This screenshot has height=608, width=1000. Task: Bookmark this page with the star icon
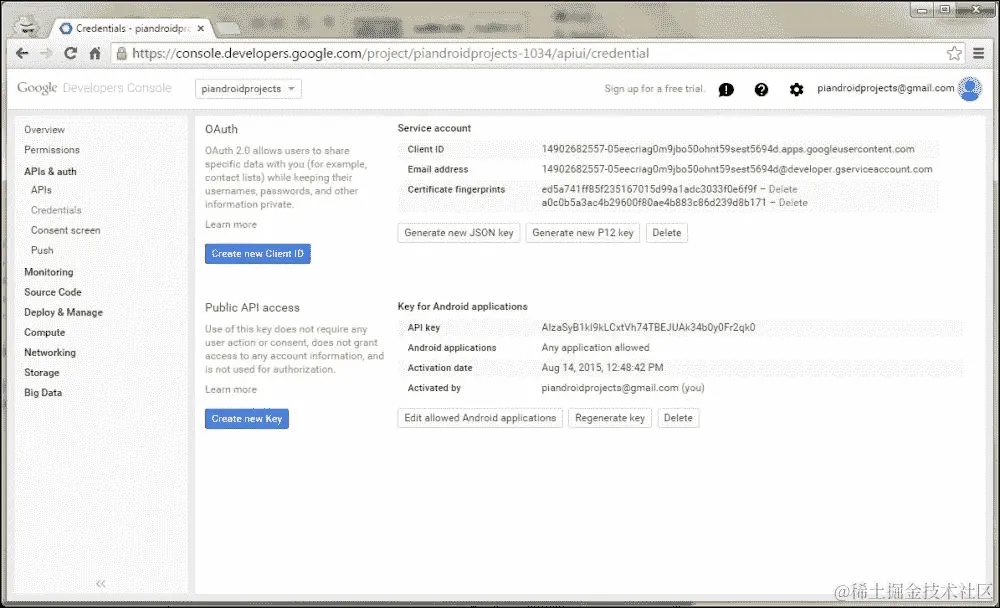[x=954, y=54]
